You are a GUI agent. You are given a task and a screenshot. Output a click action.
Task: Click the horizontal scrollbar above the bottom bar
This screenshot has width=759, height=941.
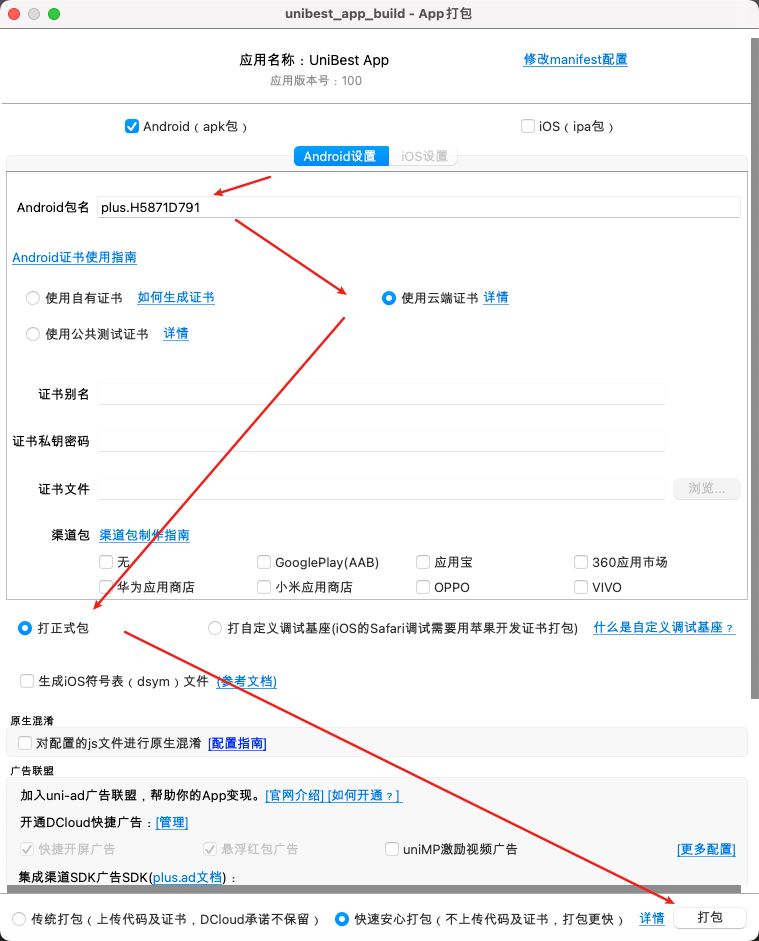[374, 889]
